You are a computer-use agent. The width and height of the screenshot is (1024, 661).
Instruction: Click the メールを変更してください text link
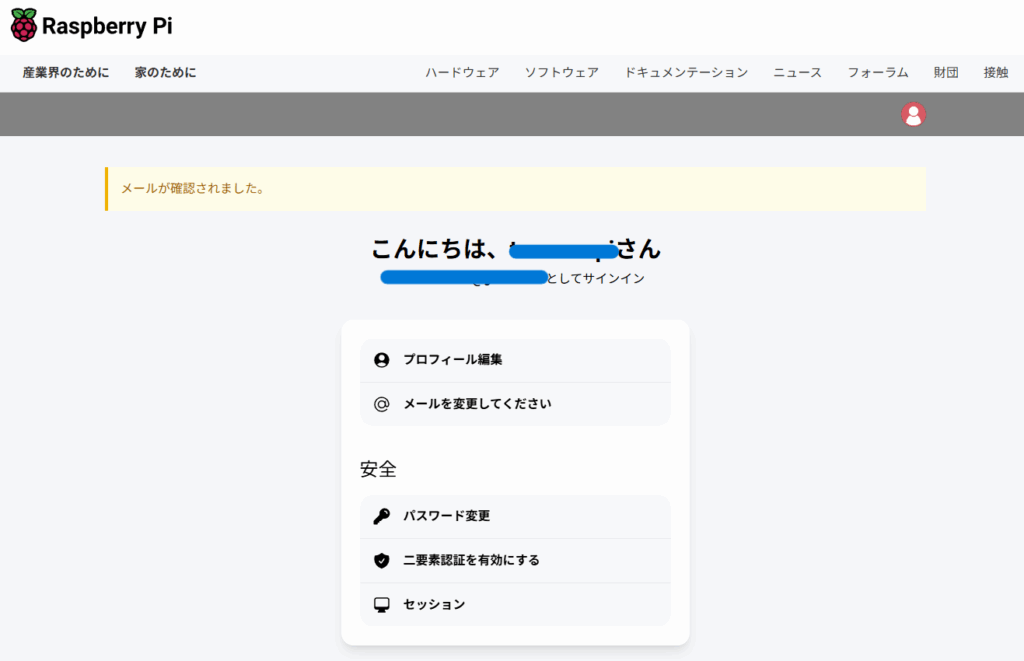(x=477, y=404)
